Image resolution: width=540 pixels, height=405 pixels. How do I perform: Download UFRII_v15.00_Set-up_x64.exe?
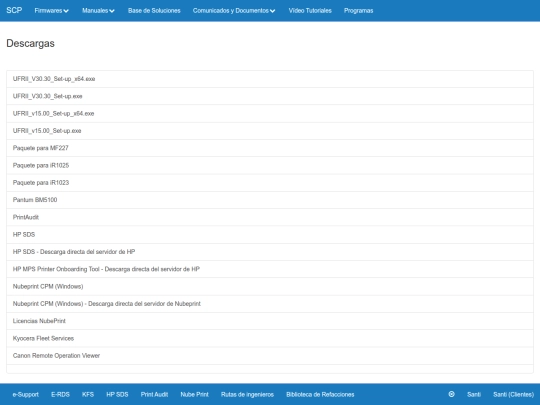[270, 114]
